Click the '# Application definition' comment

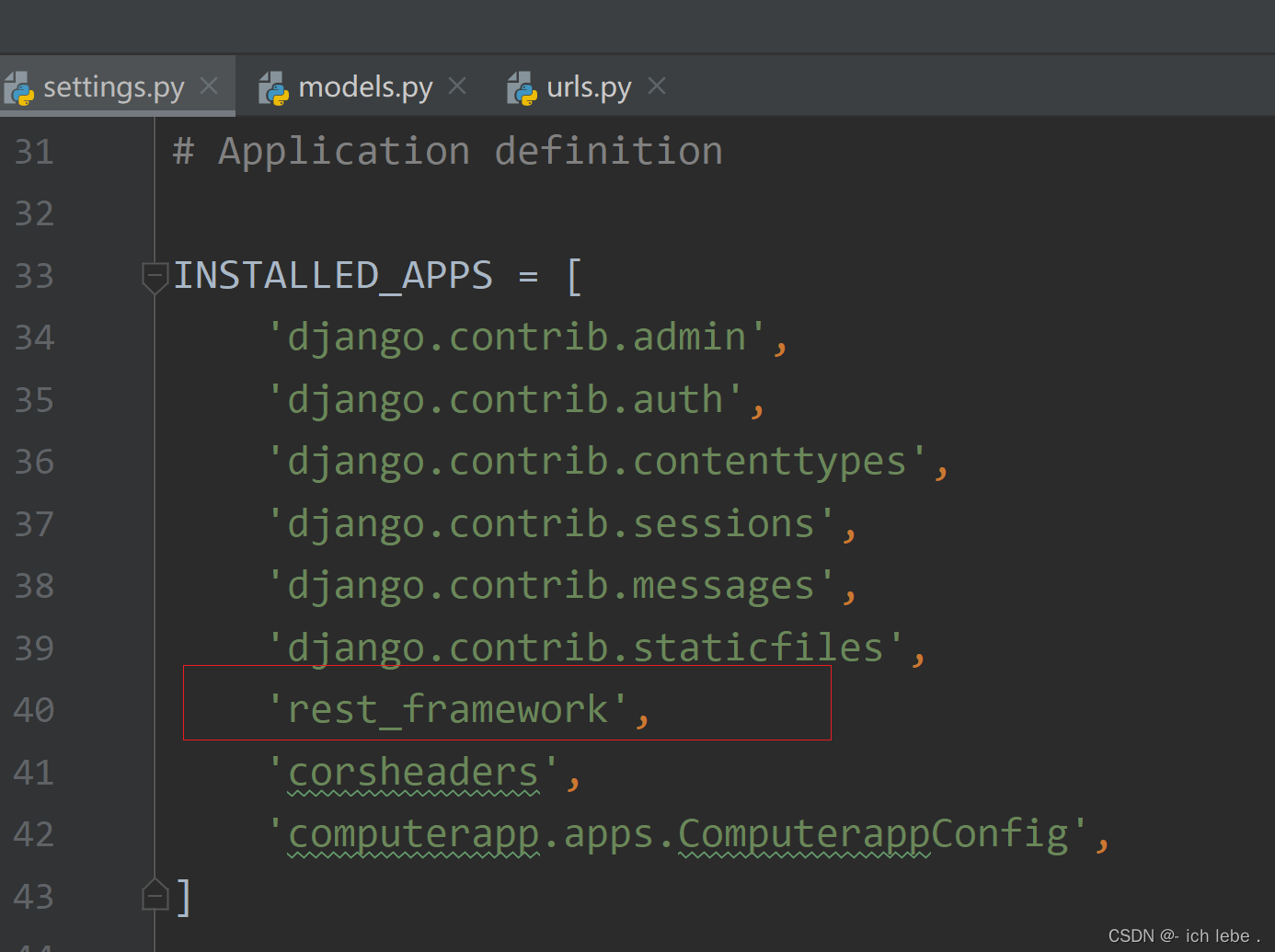point(448,152)
